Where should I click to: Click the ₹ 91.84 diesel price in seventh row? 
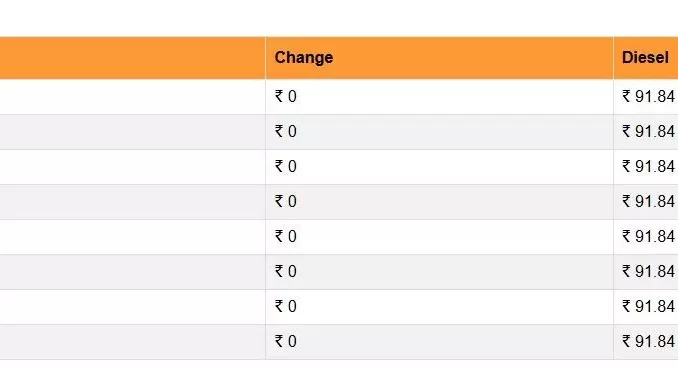pyautogui.click(x=648, y=306)
